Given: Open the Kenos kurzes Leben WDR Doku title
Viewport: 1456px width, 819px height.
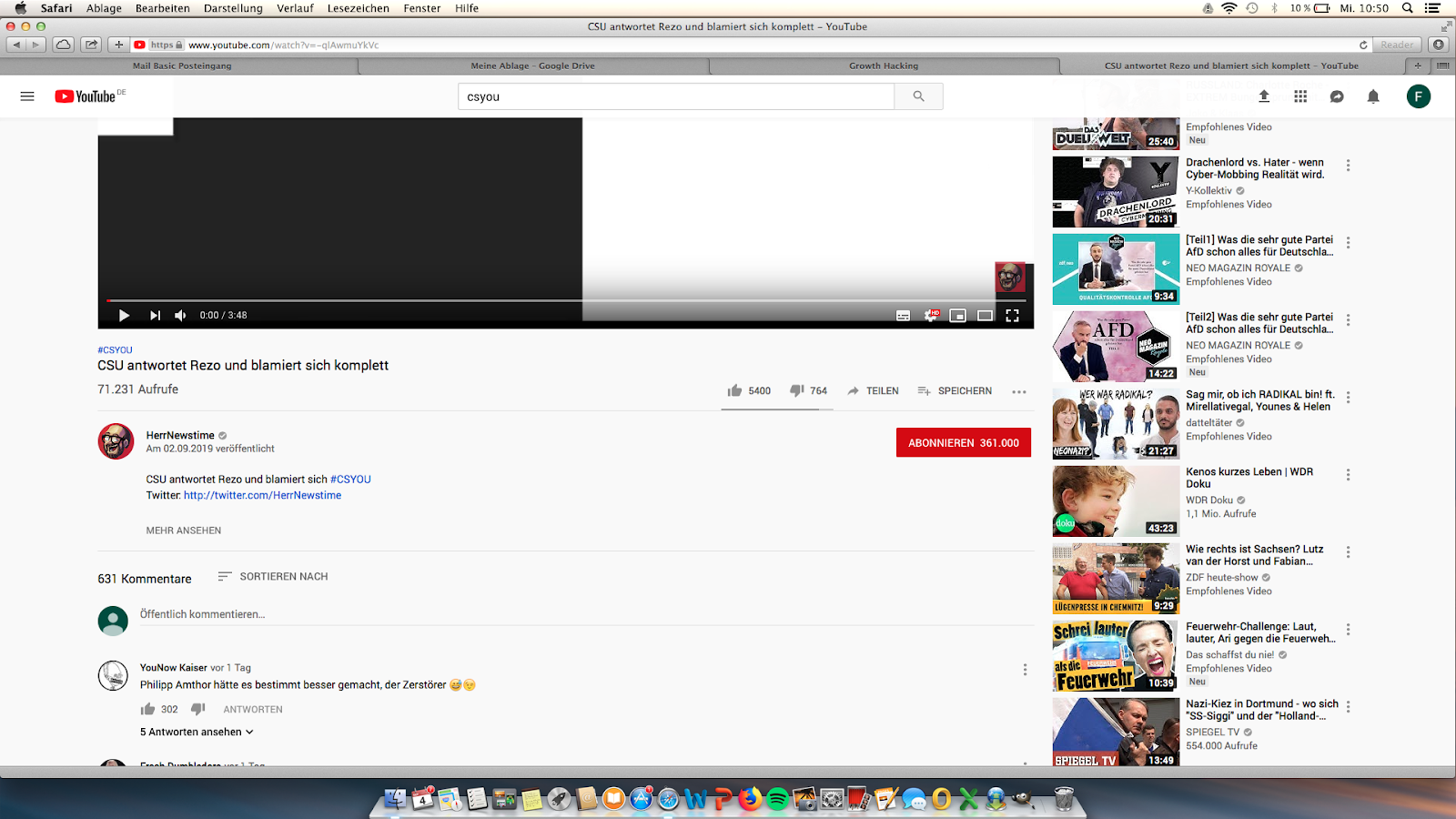Looking at the screenshot, I should tap(1249, 478).
